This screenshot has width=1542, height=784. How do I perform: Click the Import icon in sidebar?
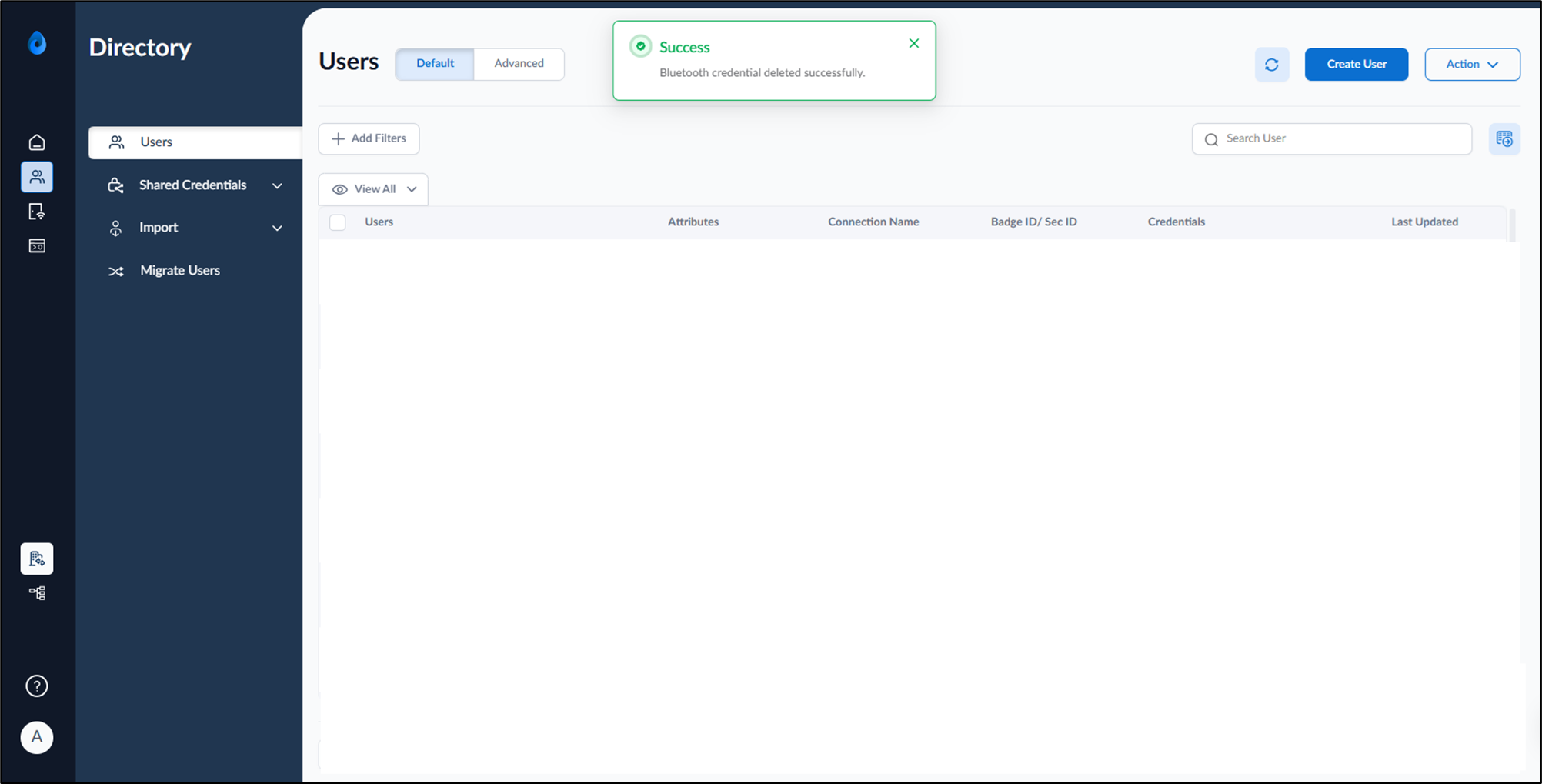(x=115, y=228)
